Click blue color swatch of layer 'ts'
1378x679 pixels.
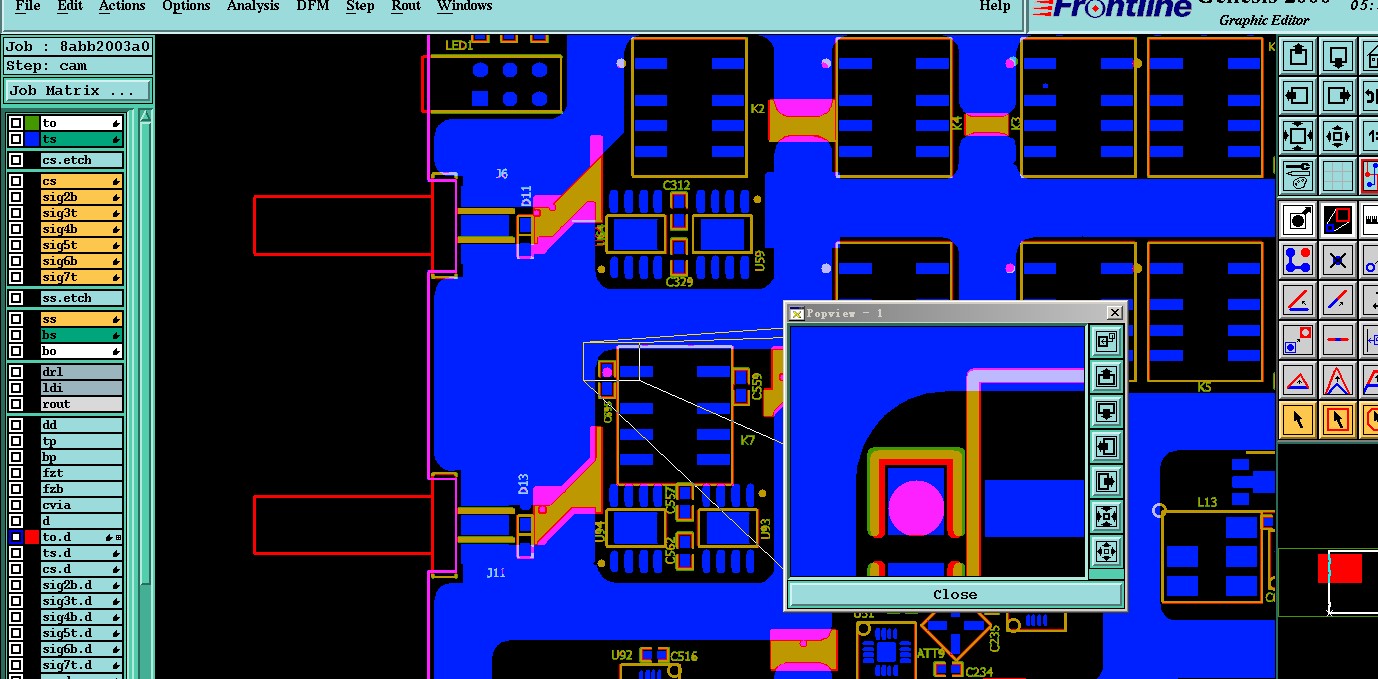[32, 139]
